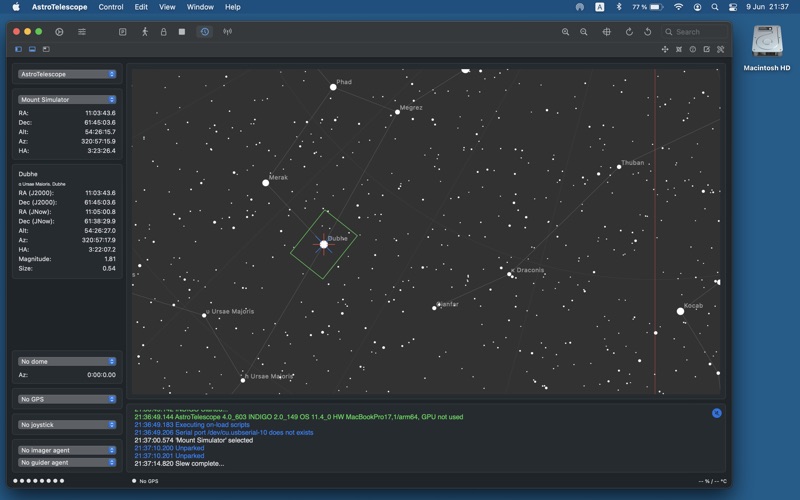Screen dimensions: 800x500
Task: Open the No joystick dropdown
Action: pyautogui.click(x=67, y=424)
